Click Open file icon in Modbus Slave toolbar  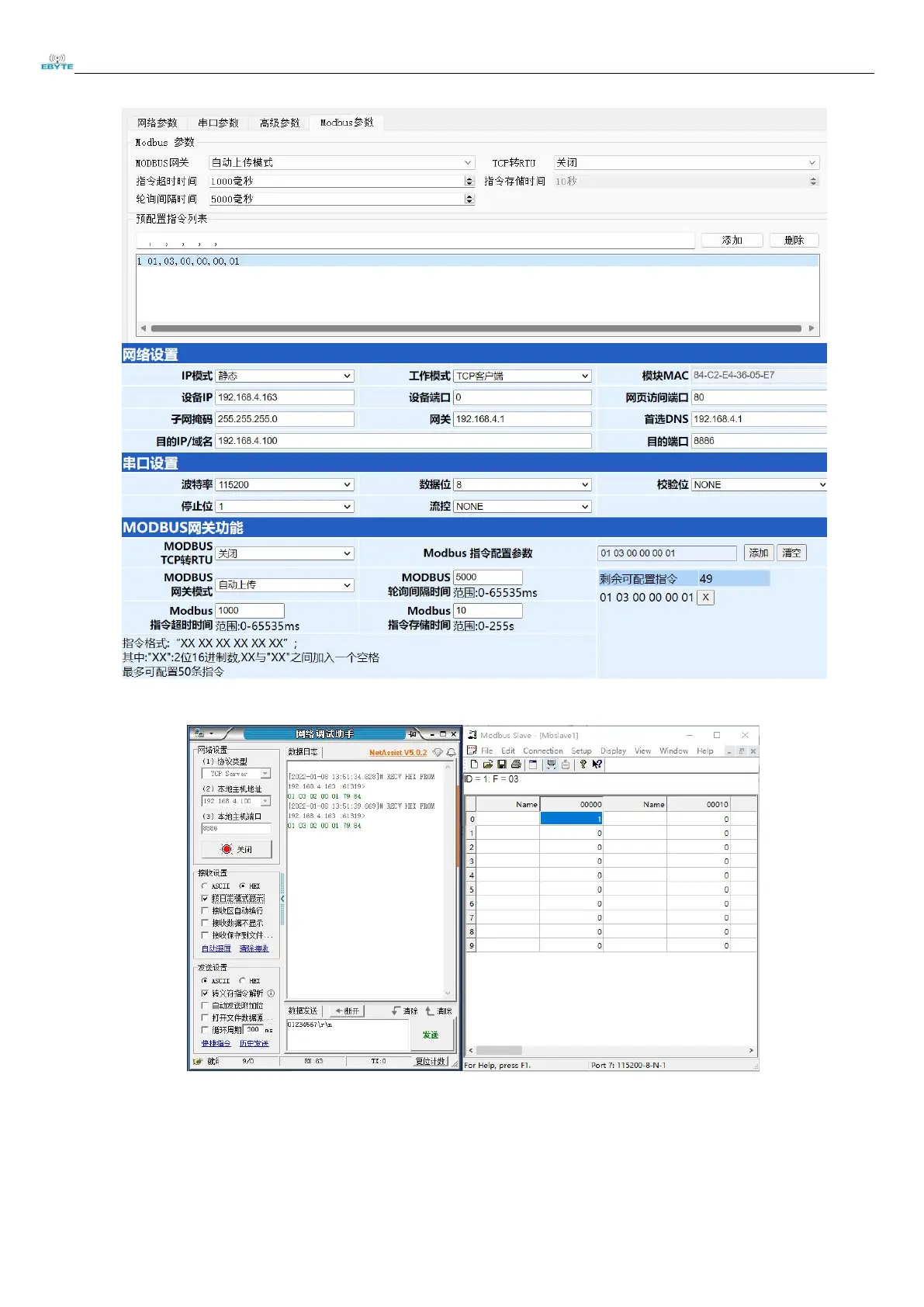pos(488,764)
